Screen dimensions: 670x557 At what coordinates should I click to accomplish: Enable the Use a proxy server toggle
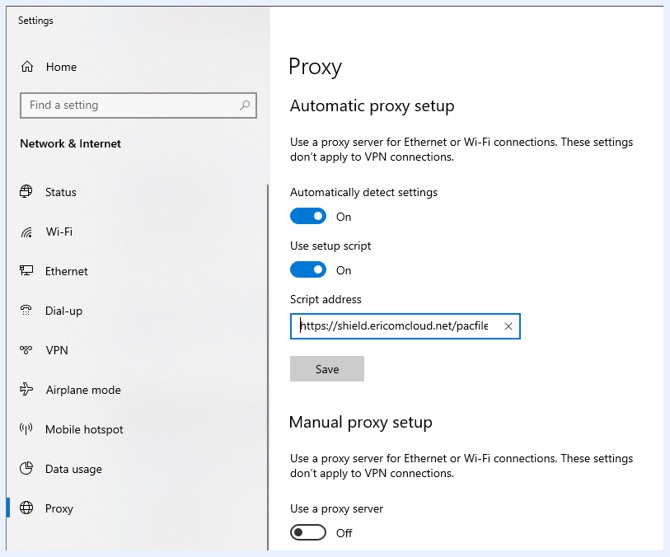coord(308,533)
